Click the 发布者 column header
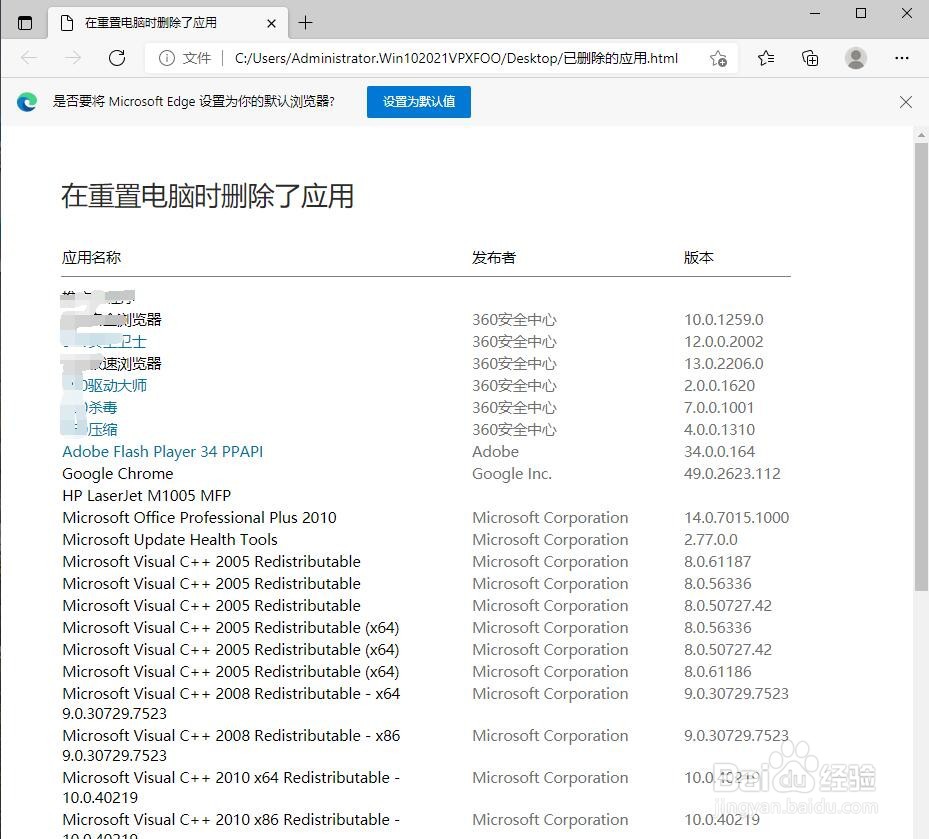Image resolution: width=929 pixels, height=839 pixels. point(494,258)
